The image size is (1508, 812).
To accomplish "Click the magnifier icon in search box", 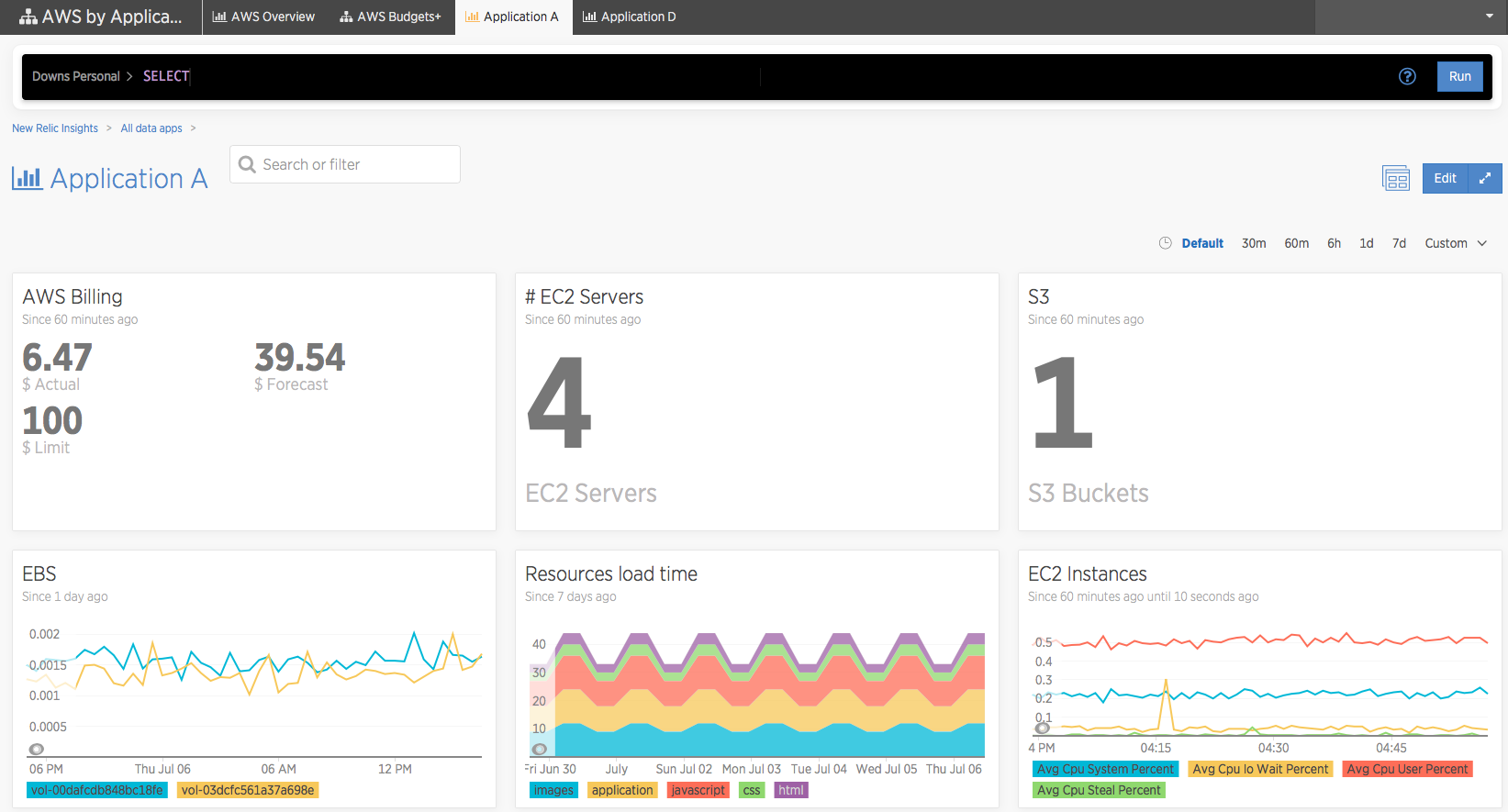I will (247, 164).
